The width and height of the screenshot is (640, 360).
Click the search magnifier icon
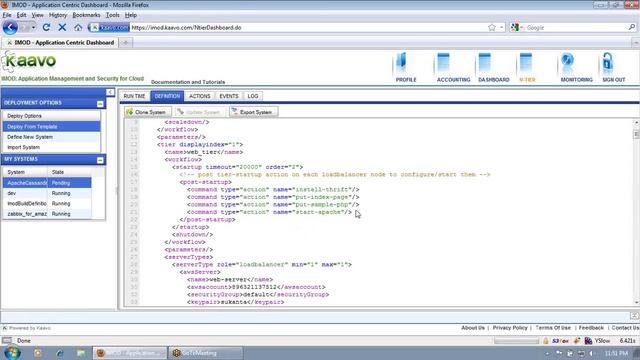click(x=632, y=27)
